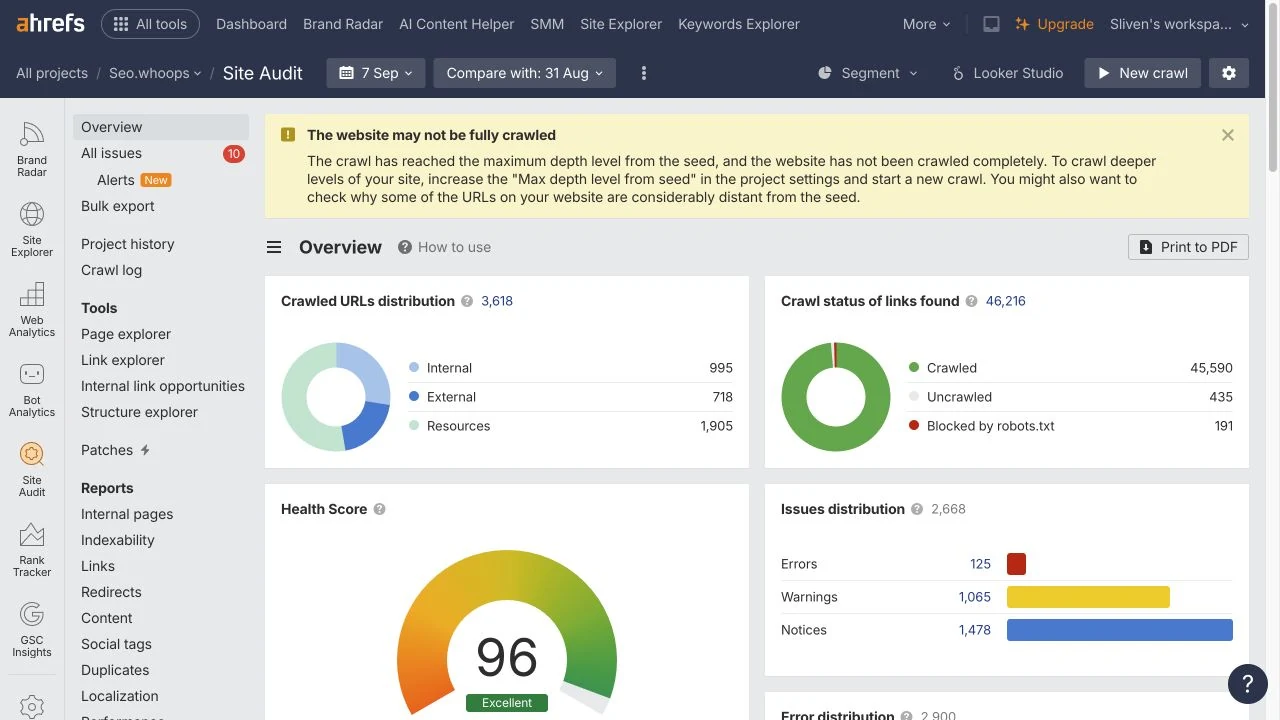Click help icon beside Issues distribution

click(x=916, y=509)
